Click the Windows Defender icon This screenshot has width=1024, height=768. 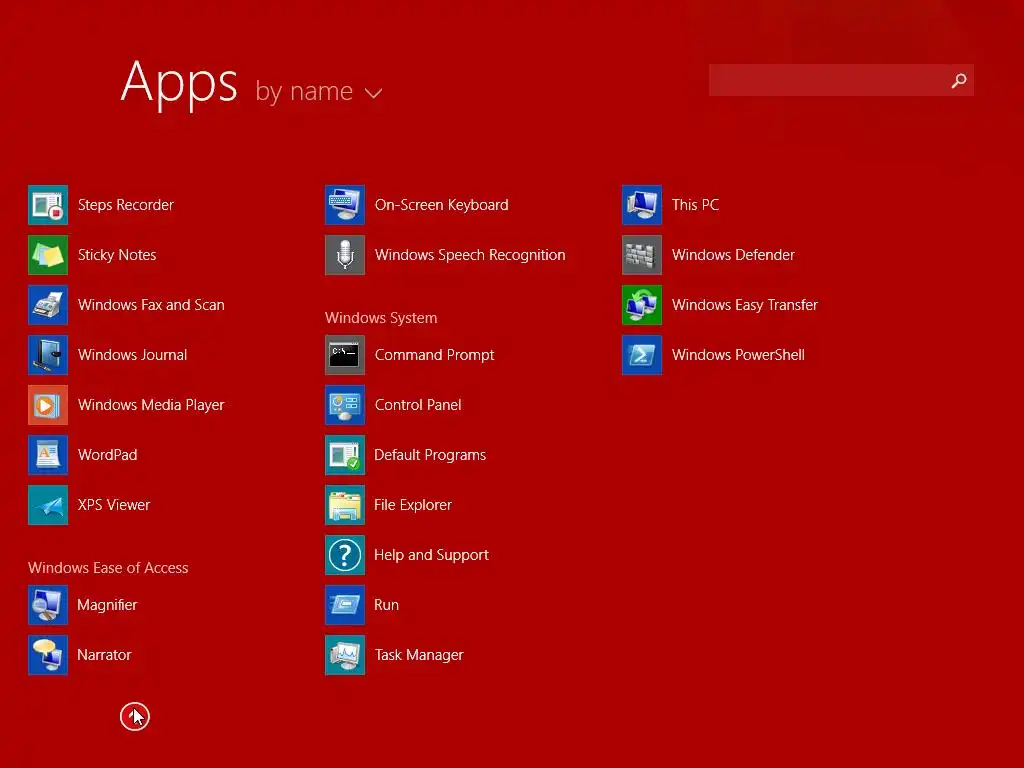coord(642,255)
